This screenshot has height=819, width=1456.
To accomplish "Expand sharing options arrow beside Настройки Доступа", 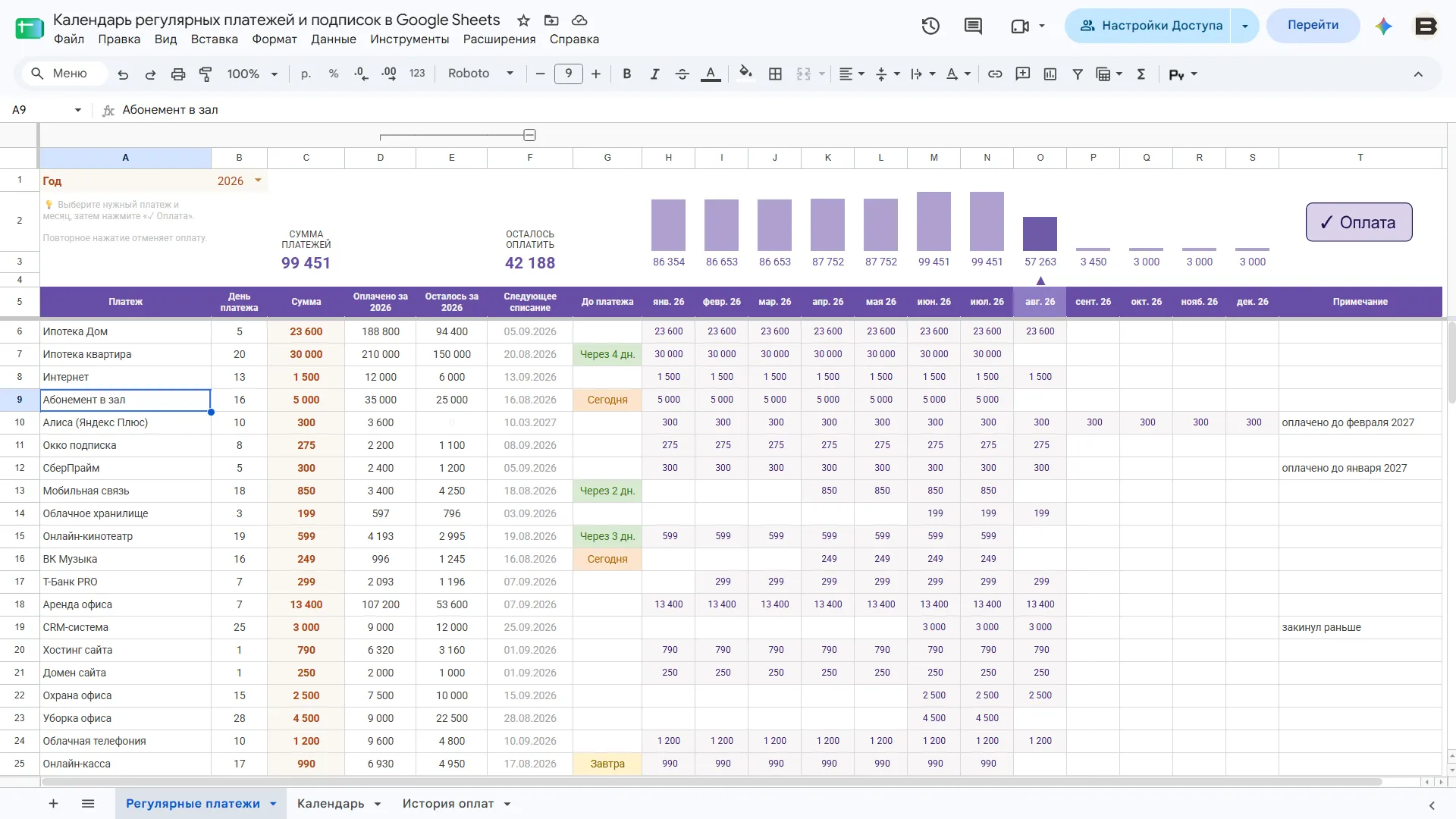I will [1244, 26].
